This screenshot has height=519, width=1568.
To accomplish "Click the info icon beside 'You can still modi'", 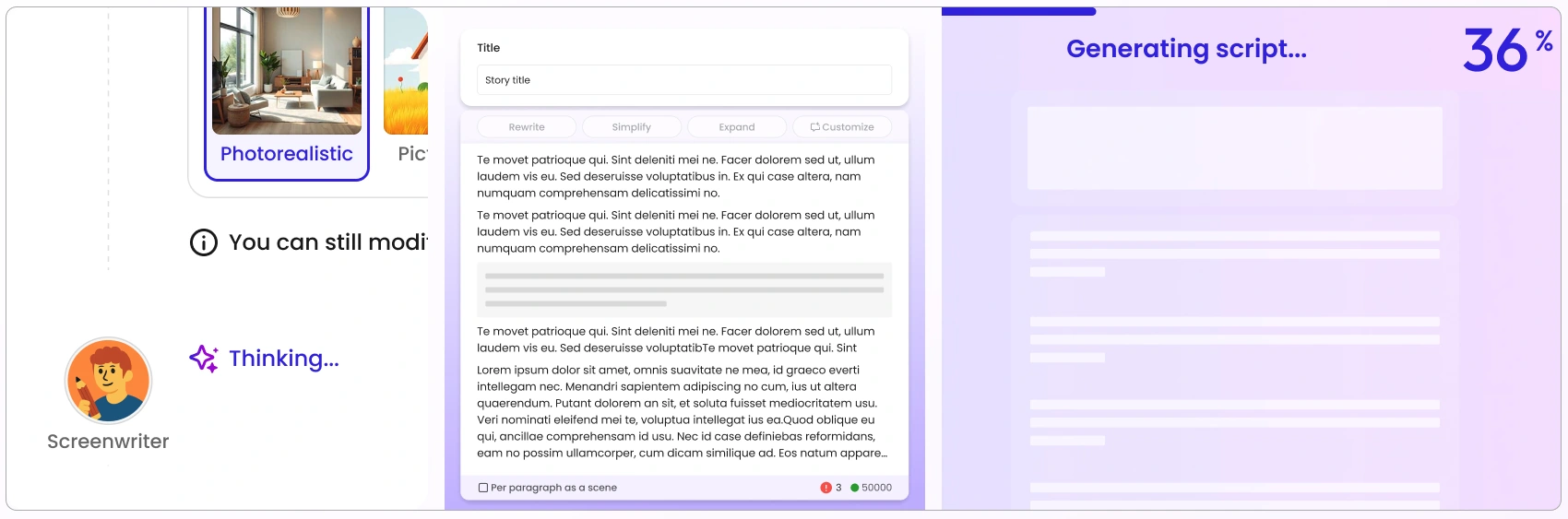I will pyautogui.click(x=204, y=242).
